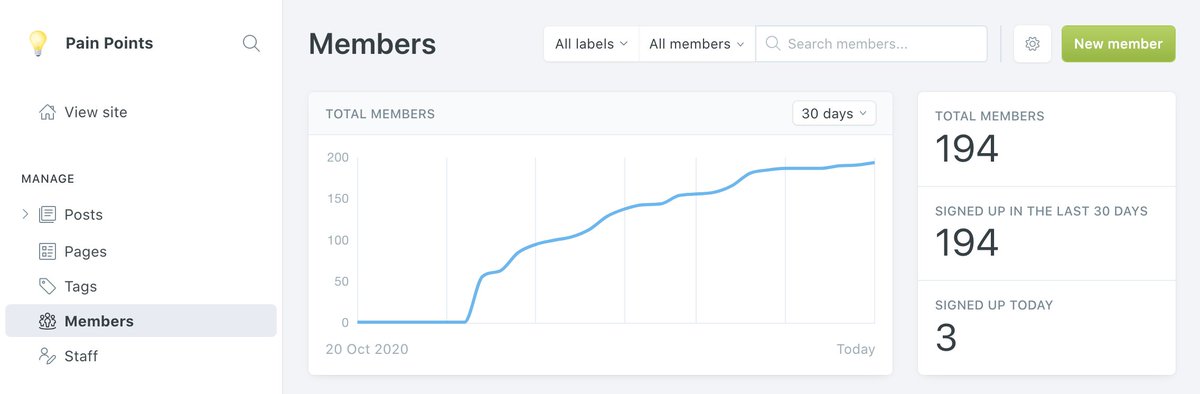Image resolution: width=1200 pixels, height=394 pixels.
Task: Click the Staff person-pen icon
Action: point(47,356)
